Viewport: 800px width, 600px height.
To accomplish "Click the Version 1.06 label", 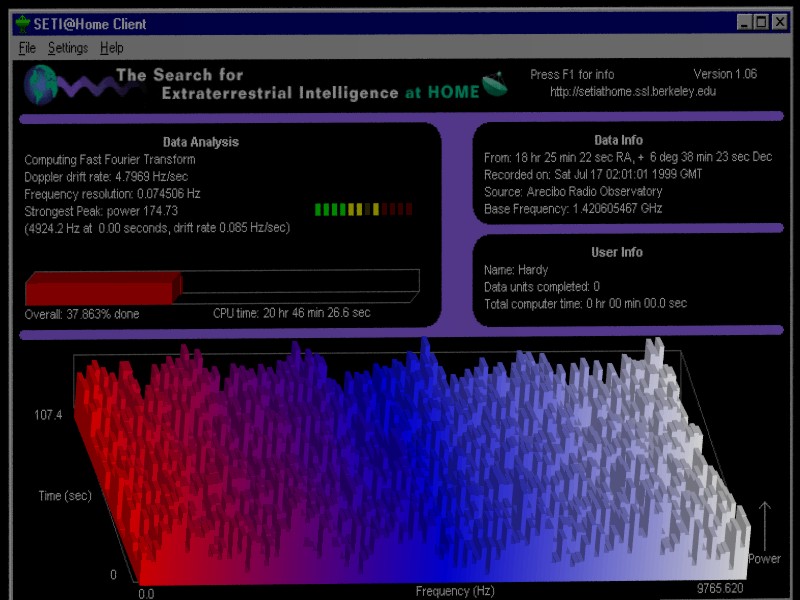I will point(725,75).
